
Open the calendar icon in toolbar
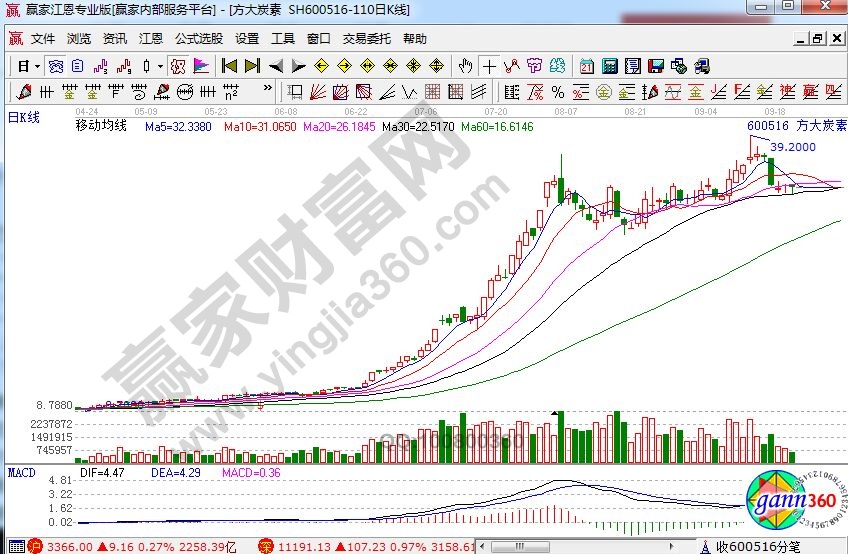click(x=586, y=66)
